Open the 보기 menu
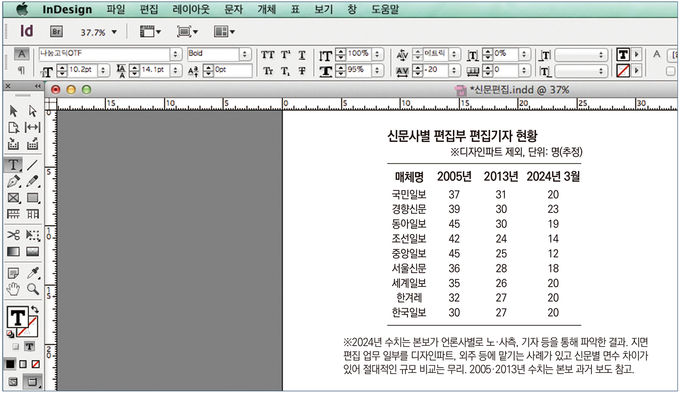The height and width of the screenshot is (393, 680). 324,9
